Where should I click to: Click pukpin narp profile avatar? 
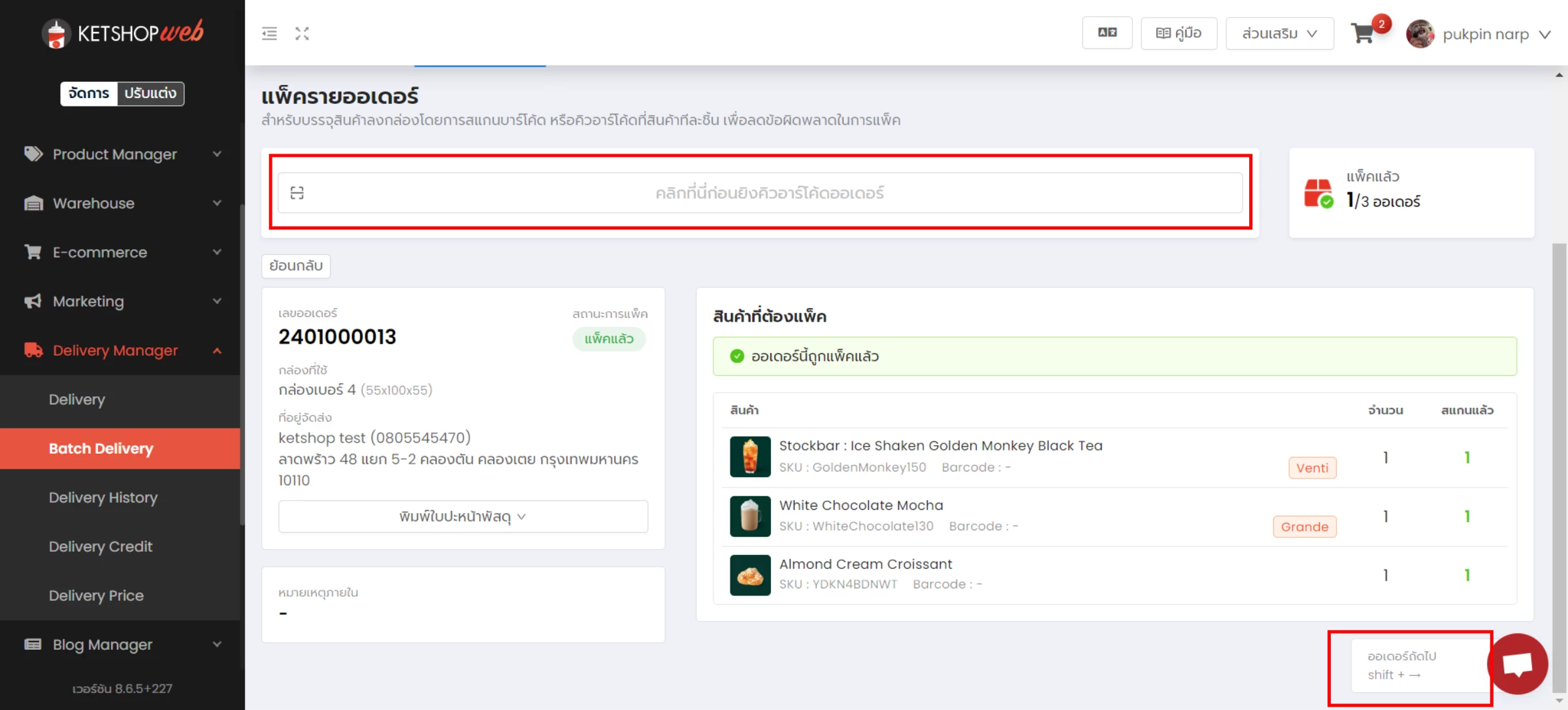pyautogui.click(x=1420, y=34)
